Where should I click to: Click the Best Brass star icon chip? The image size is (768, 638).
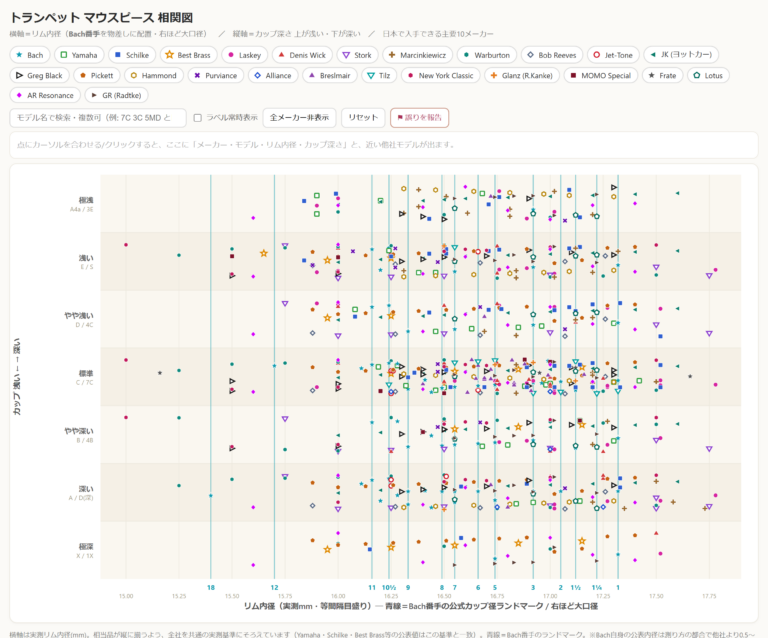point(189,55)
